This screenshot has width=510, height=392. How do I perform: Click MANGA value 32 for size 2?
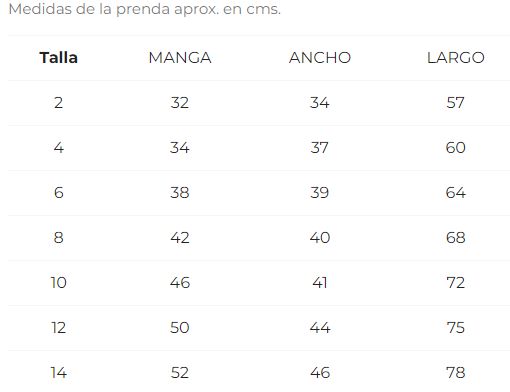[x=180, y=103]
